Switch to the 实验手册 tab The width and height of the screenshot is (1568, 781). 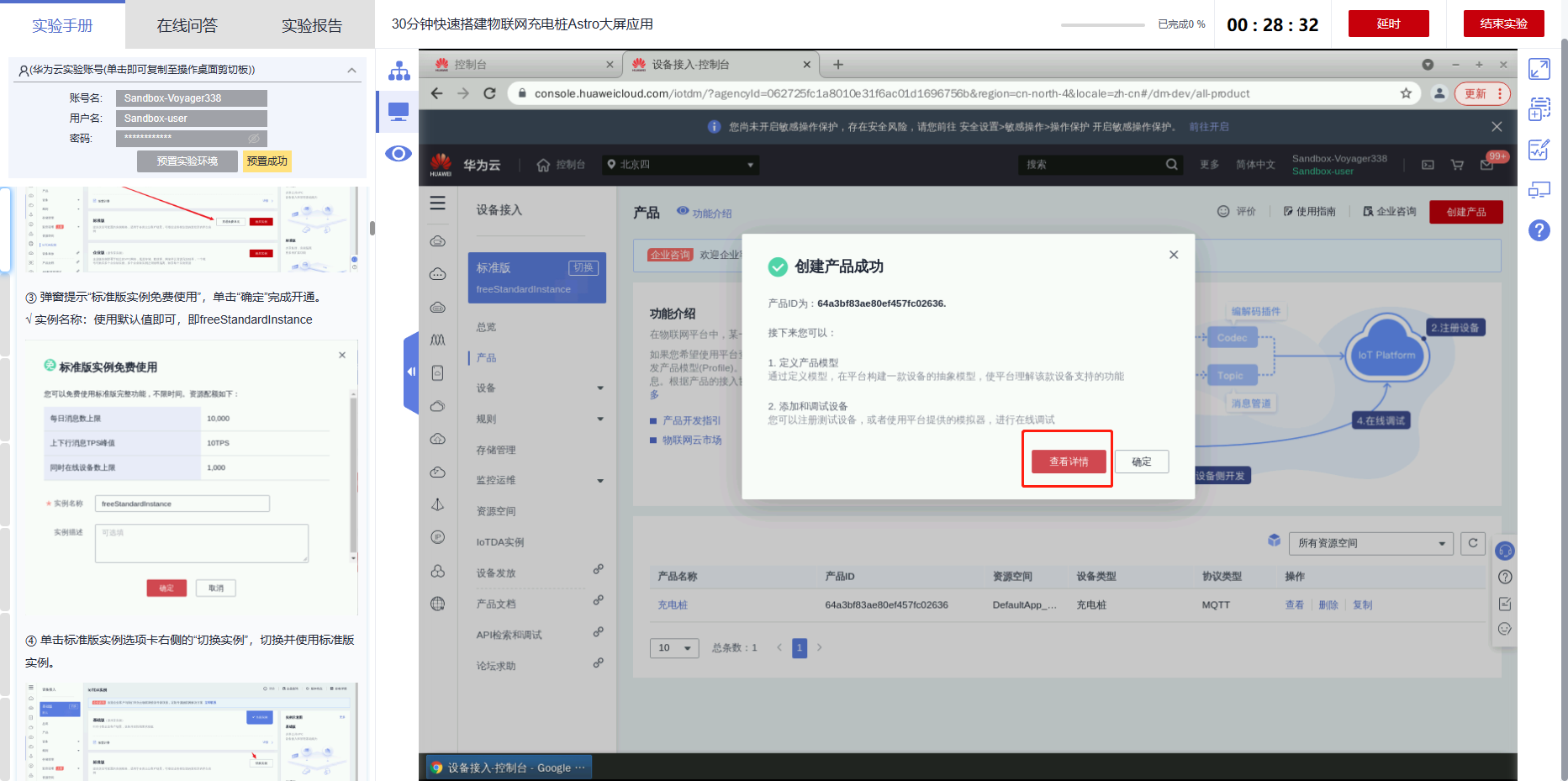point(62,26)
